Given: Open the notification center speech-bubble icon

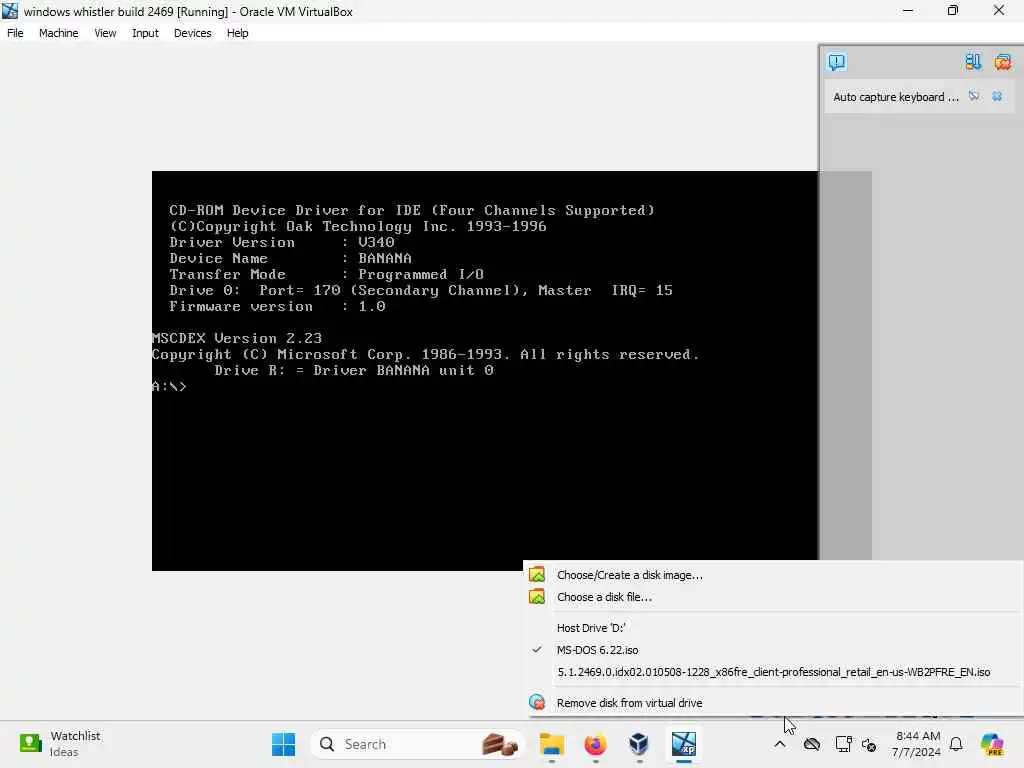Looking at the screenshot, I should click(x=837, y=62).
